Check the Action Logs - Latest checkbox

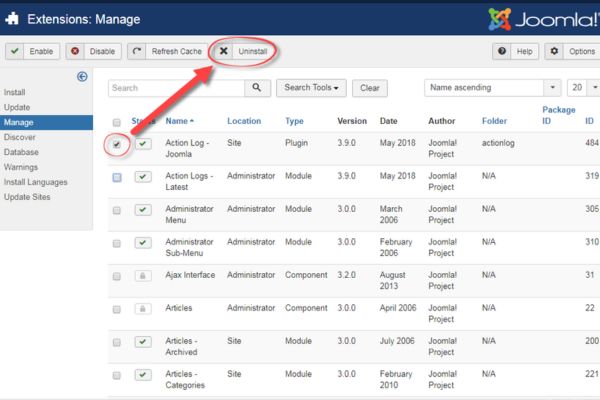pos(117,178)
